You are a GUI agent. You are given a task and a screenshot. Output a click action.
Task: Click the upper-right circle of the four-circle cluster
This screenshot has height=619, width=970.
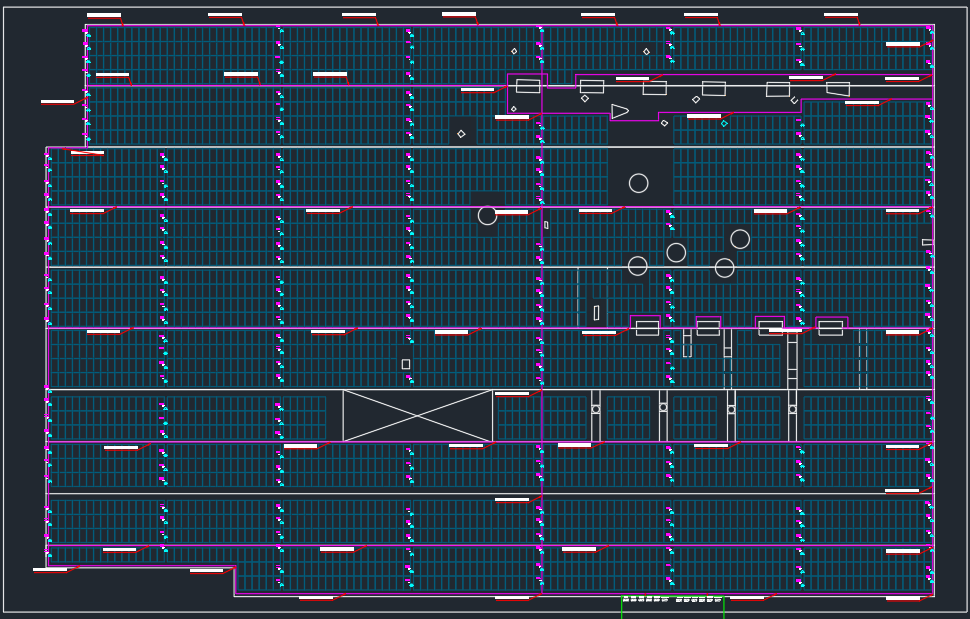click(x=740, y=239)
